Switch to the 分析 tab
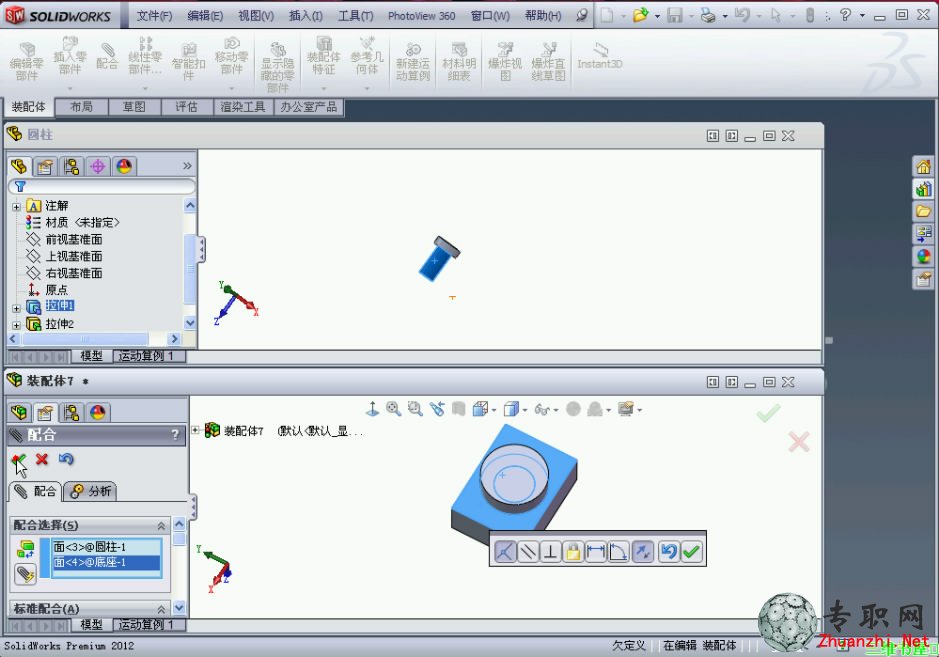Viewport: 939px width, 657px height. pos(90,492)
